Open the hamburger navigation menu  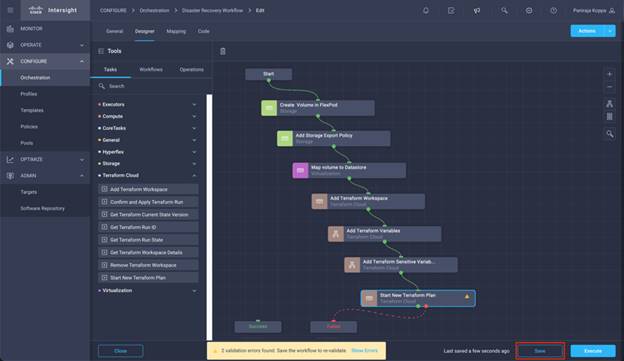click(10, 10)
